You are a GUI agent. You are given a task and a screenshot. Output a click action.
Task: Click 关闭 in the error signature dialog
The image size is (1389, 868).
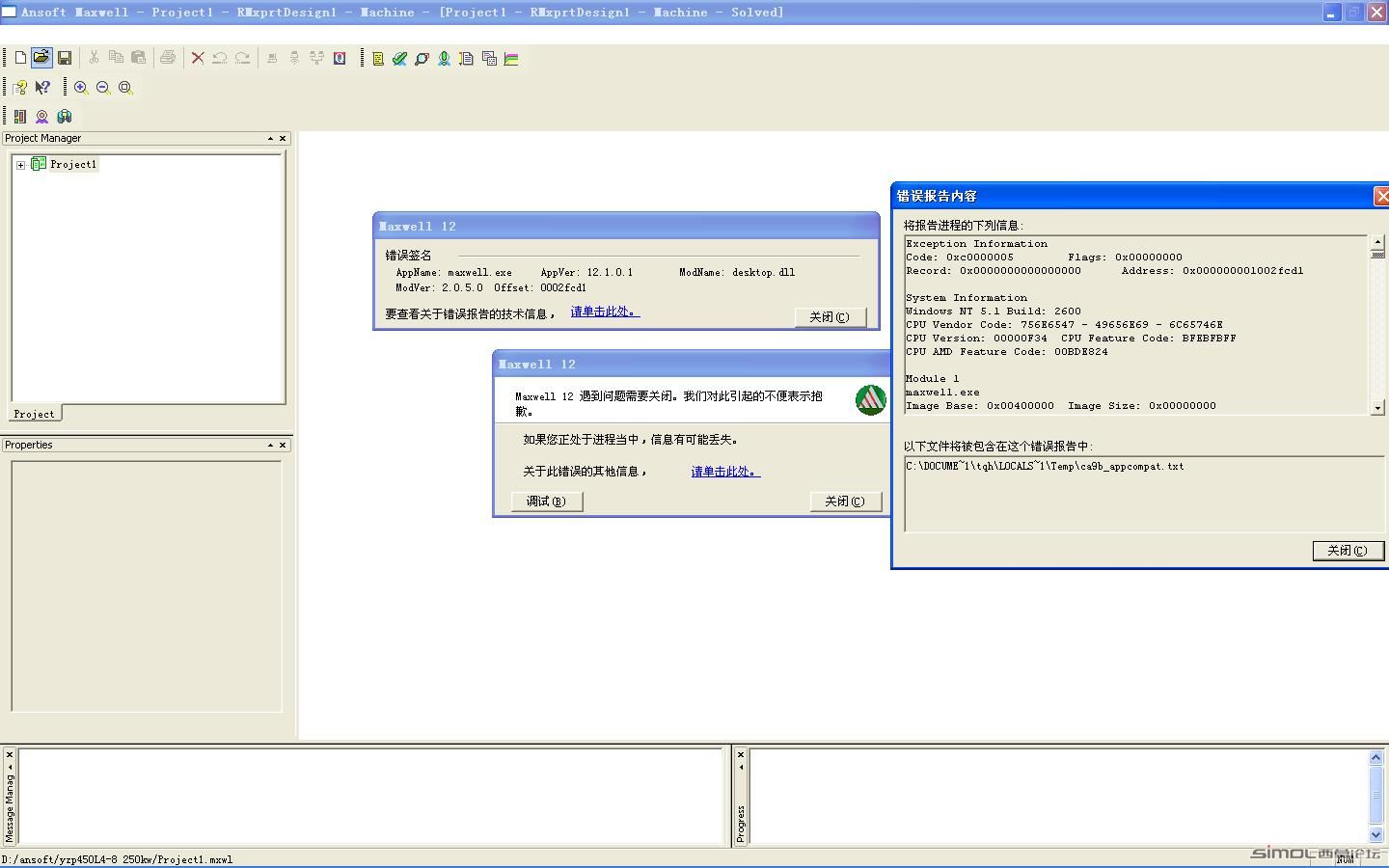[831, 317]
